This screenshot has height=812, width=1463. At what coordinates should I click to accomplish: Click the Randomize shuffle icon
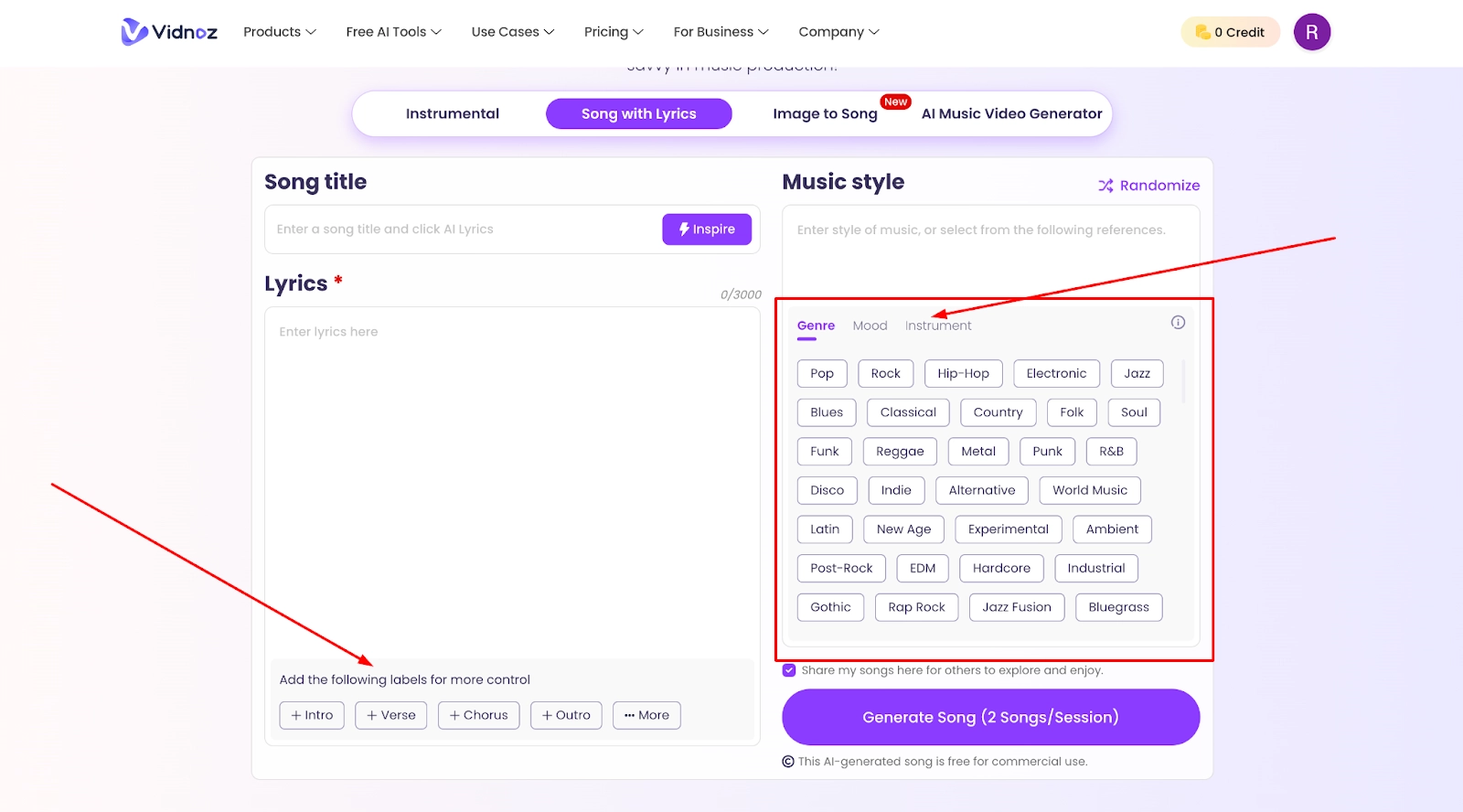[x=1105, y=186]
